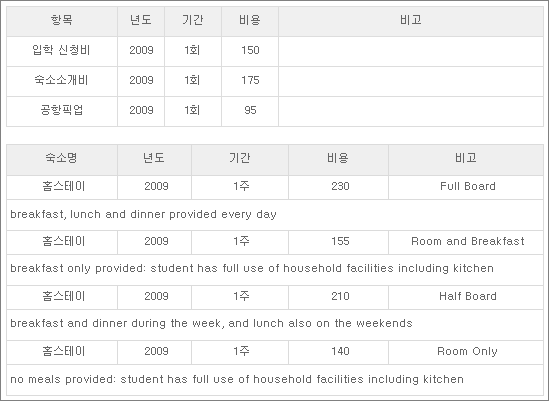549x401 pixels.
Task: Click the 140 homestay cost
Action: point(339,351)
